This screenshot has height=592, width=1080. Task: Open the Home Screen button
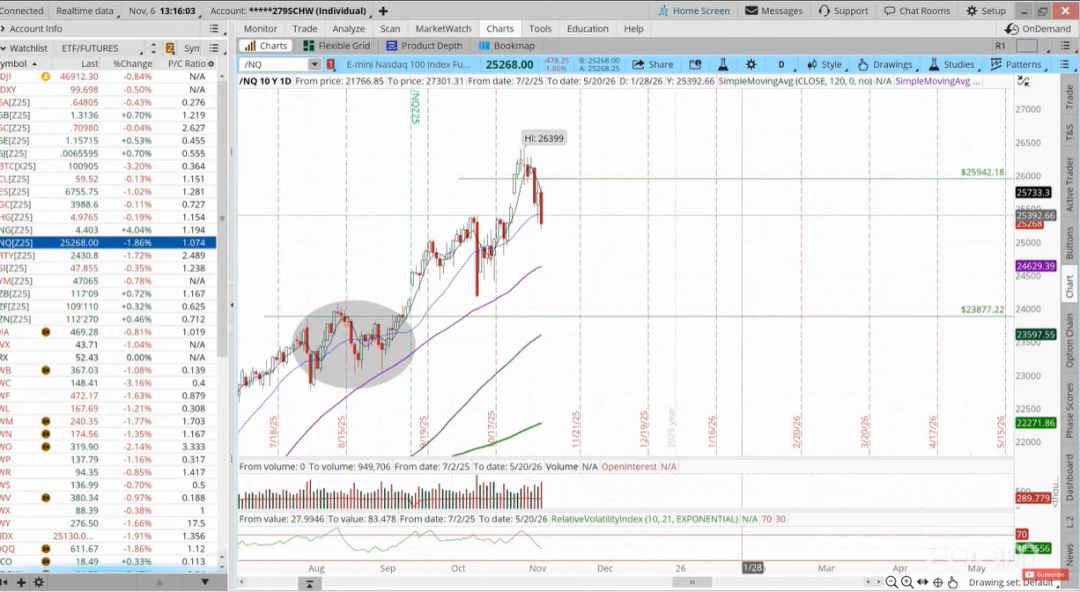click(694, 11)
